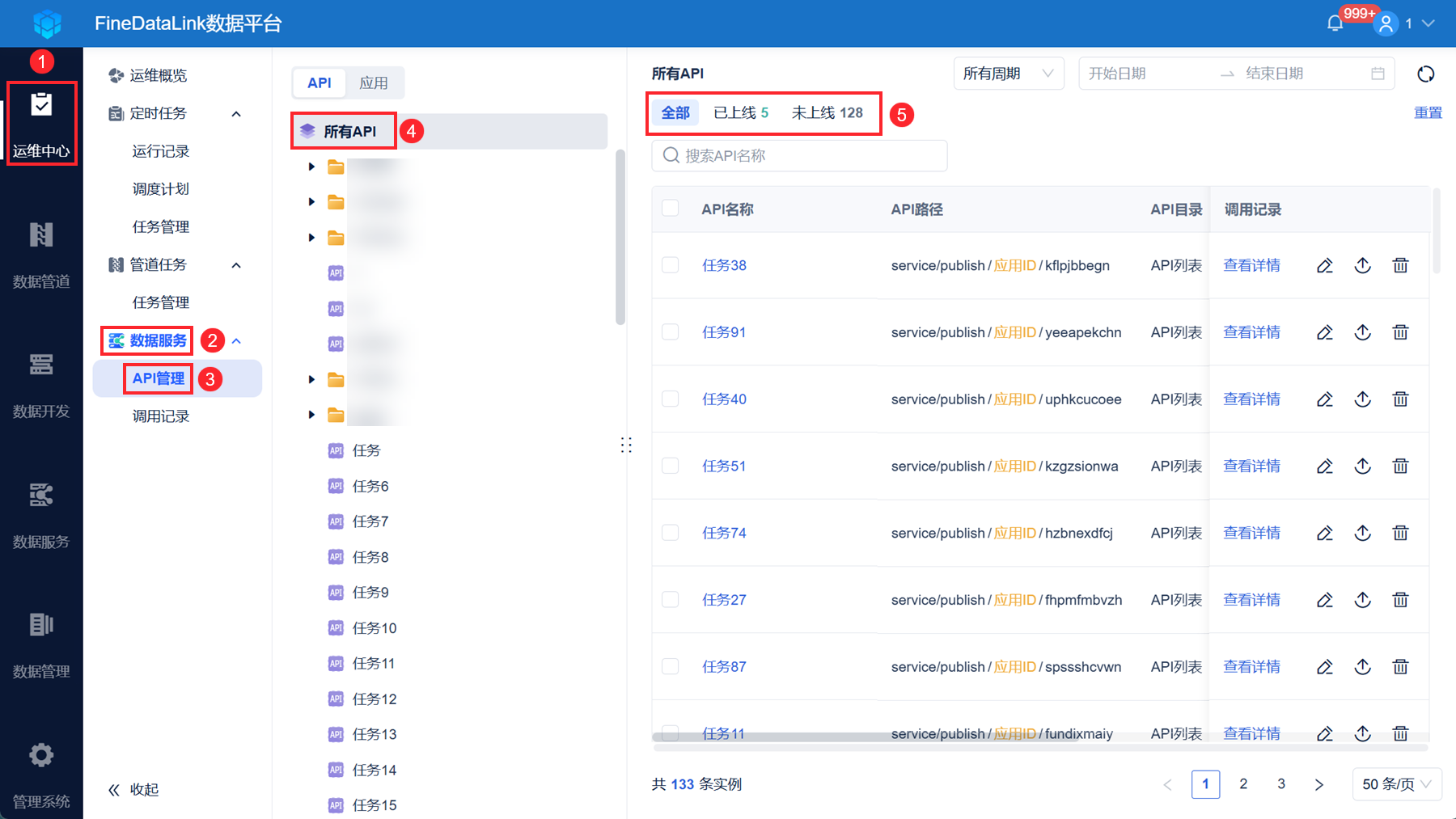Open 查看详情 for 任务38
Viewport: 1456px width, 819px height.
(1251, 265)
